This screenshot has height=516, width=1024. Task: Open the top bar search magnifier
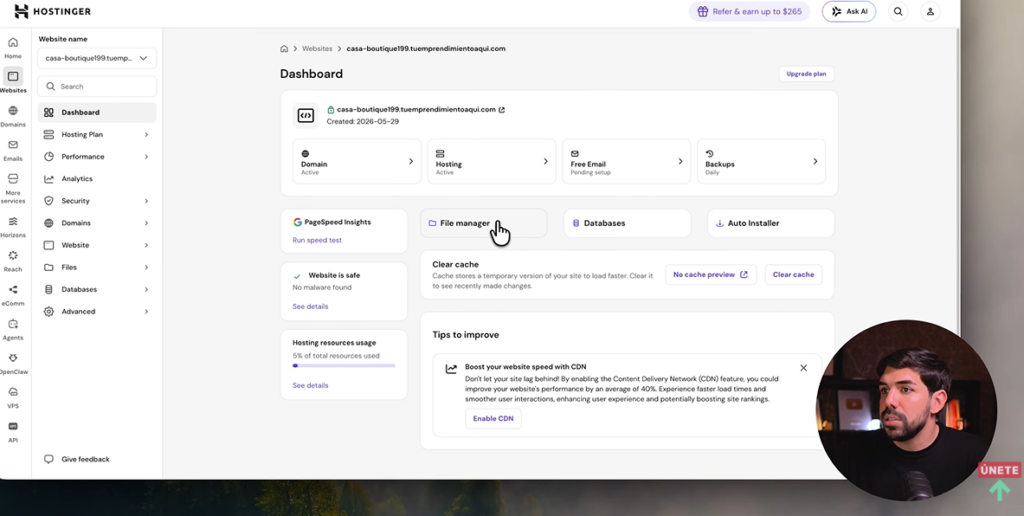tap(898, 12)
